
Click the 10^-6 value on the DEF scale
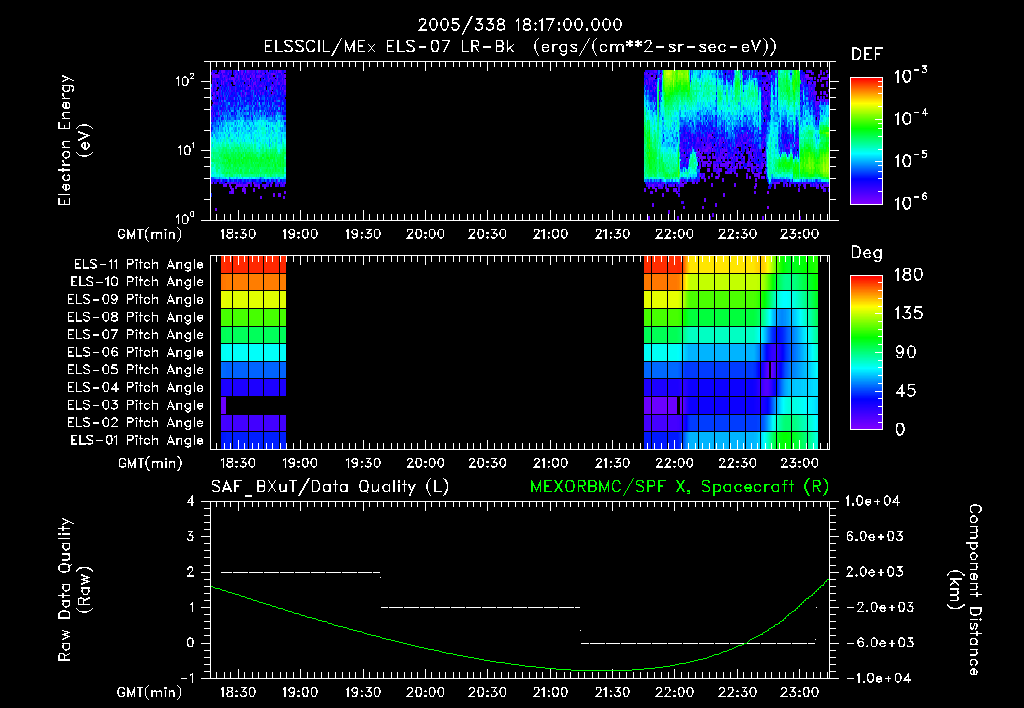pos(911,202)
